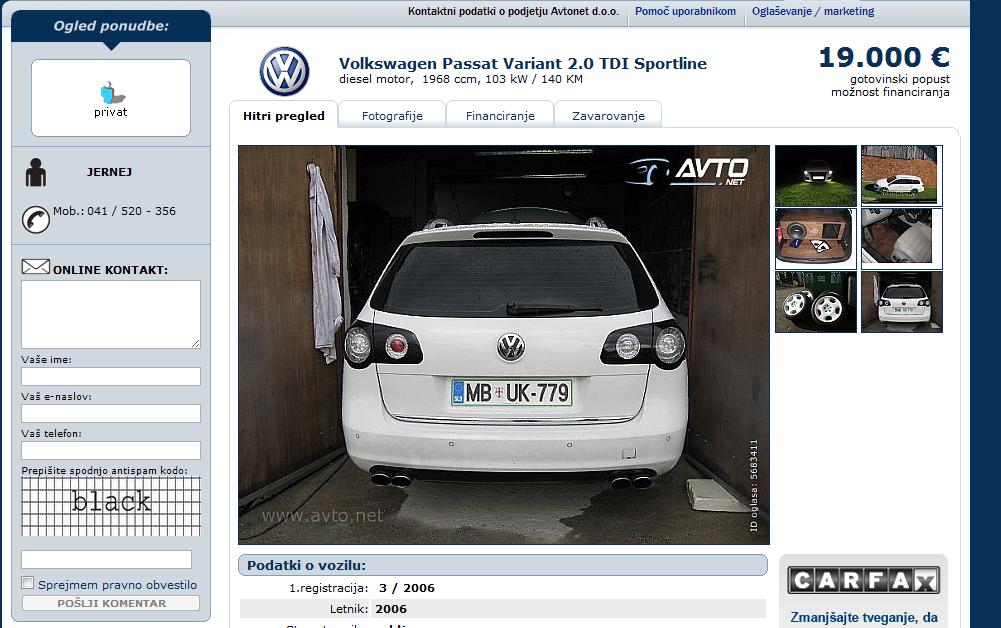The width and height of the screenshot is (1001, 628).
Task: Focus the online kontakt message box
Action: click(111, 315)
